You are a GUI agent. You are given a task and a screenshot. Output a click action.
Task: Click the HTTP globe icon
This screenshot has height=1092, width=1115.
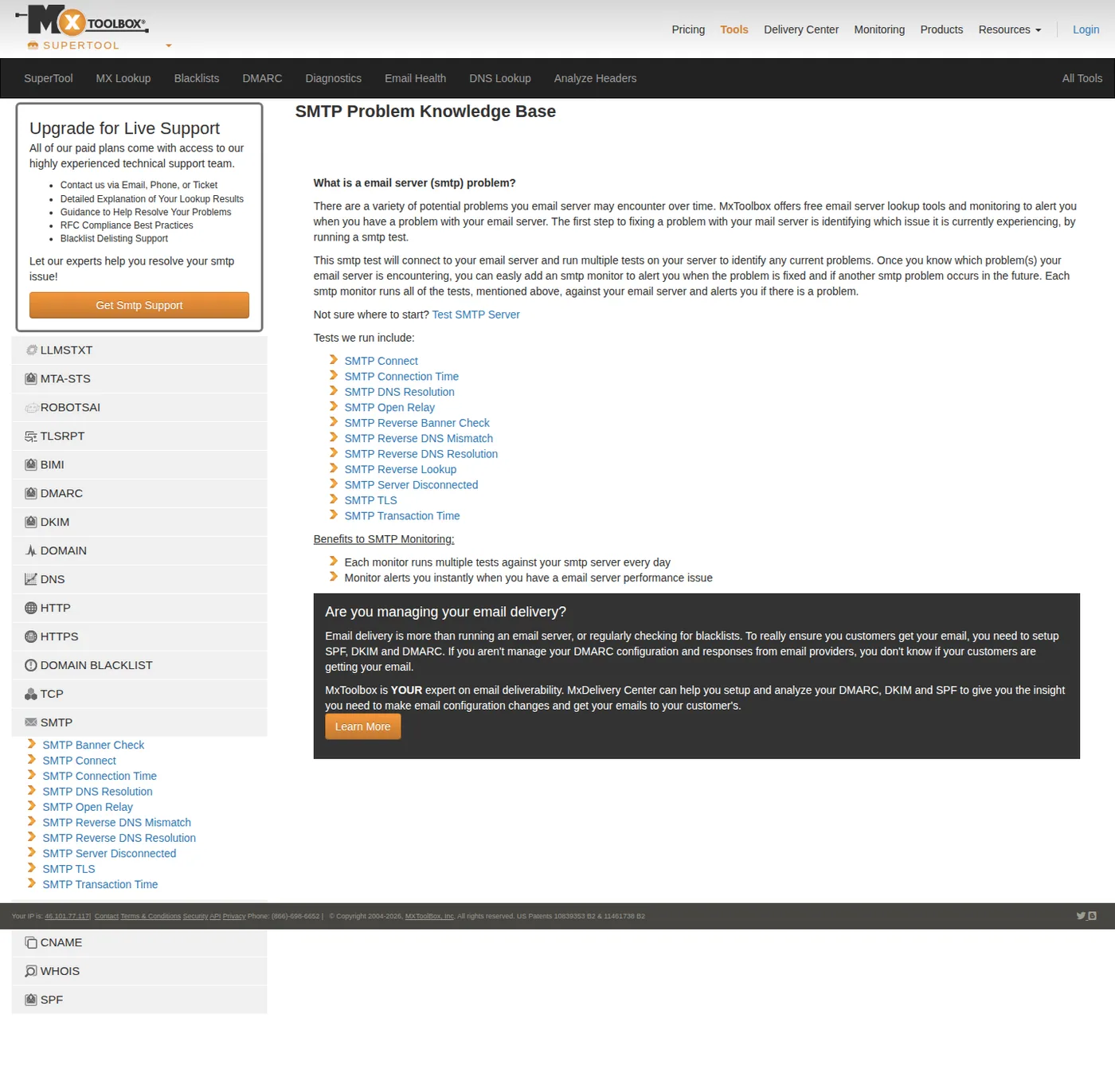(31, 609)
